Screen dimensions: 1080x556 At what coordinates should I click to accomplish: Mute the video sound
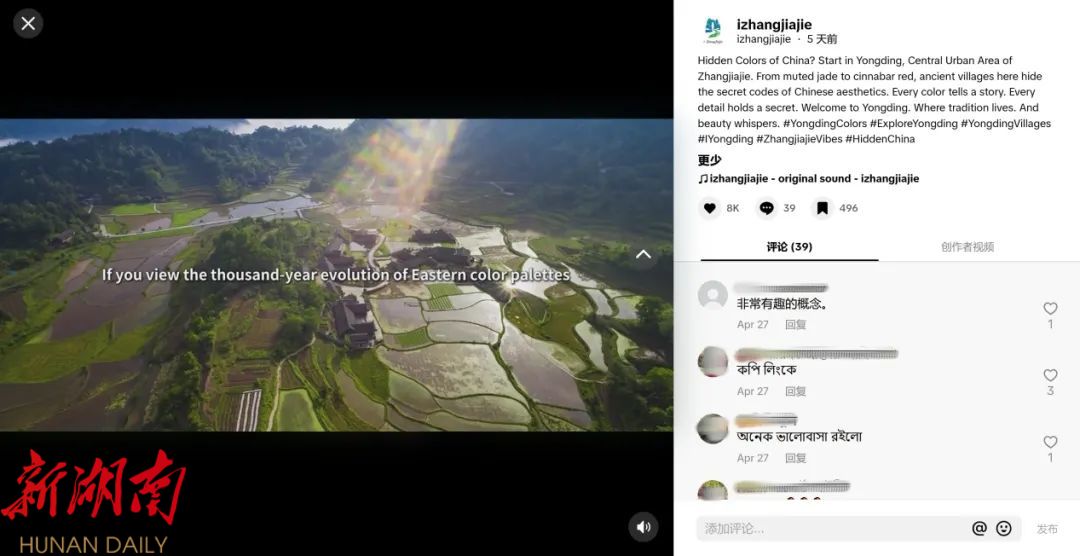click(643, 526)
